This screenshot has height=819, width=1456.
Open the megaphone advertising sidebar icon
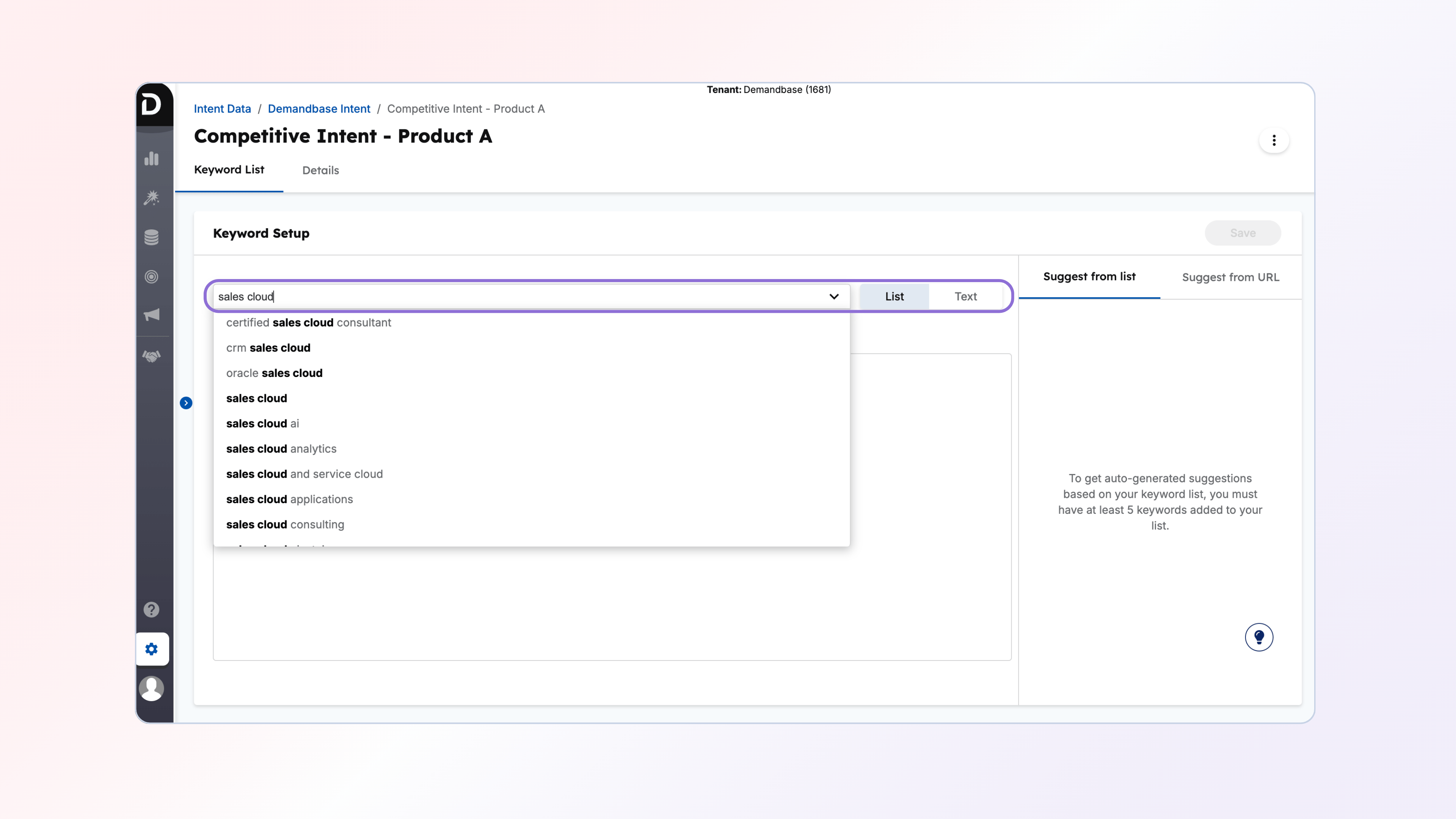(x=152, y=315)
